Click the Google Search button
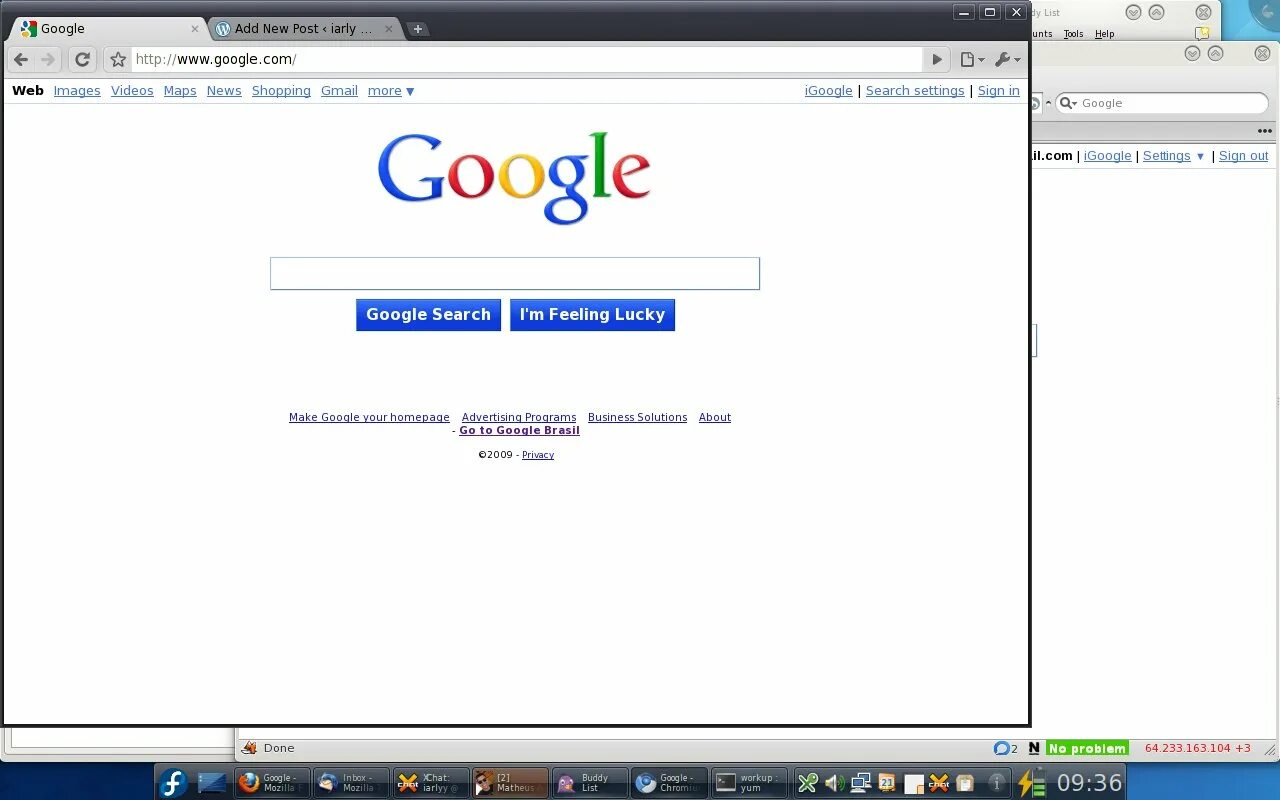The height and width of the screenshot is (800, 1280). (x=428, y=315)
